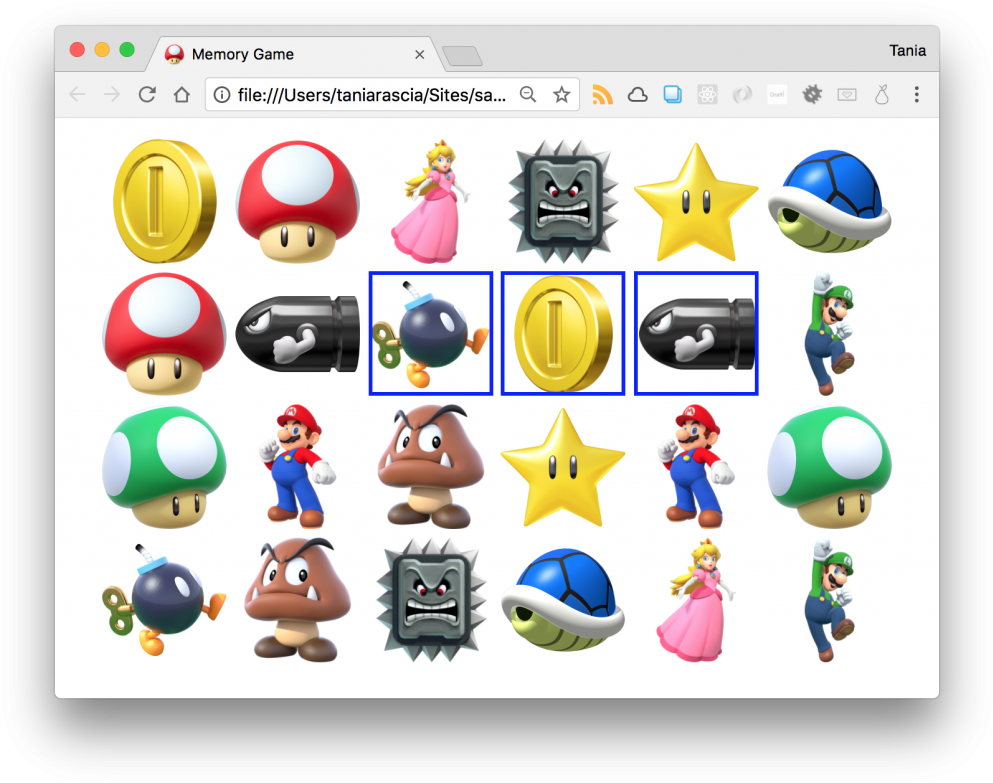Select the Goomba card in the bottom row
This screenshot has height=783, width=993.
coord(298,600)
